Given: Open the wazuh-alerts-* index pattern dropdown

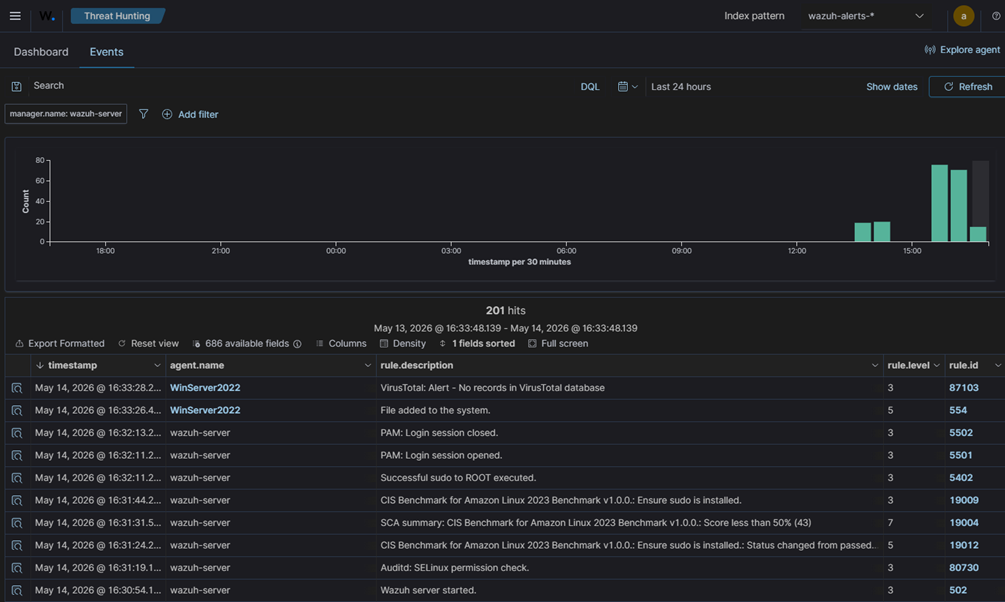Looking at the screenshot, I should click(865, 16).
